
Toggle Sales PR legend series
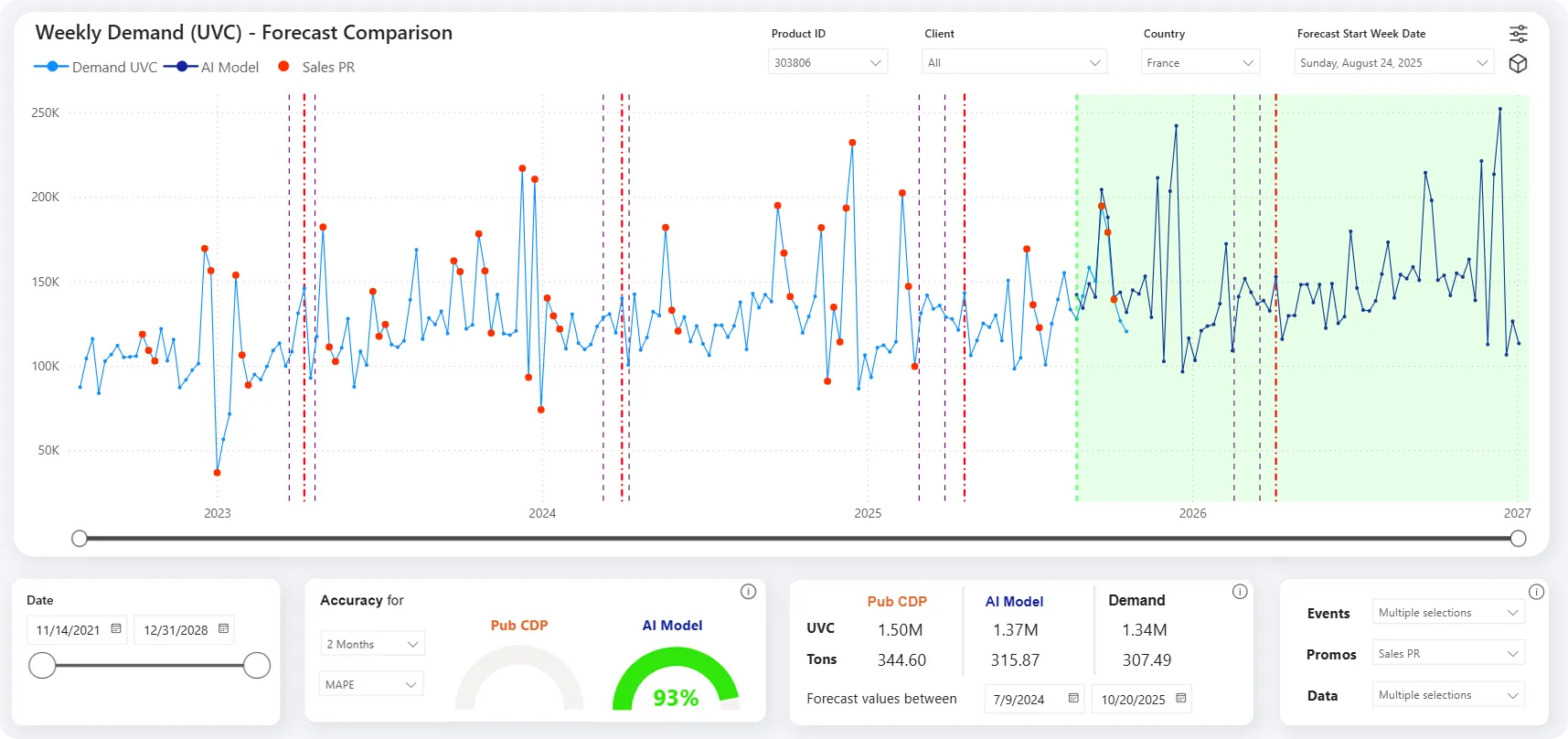pos(316,67)
